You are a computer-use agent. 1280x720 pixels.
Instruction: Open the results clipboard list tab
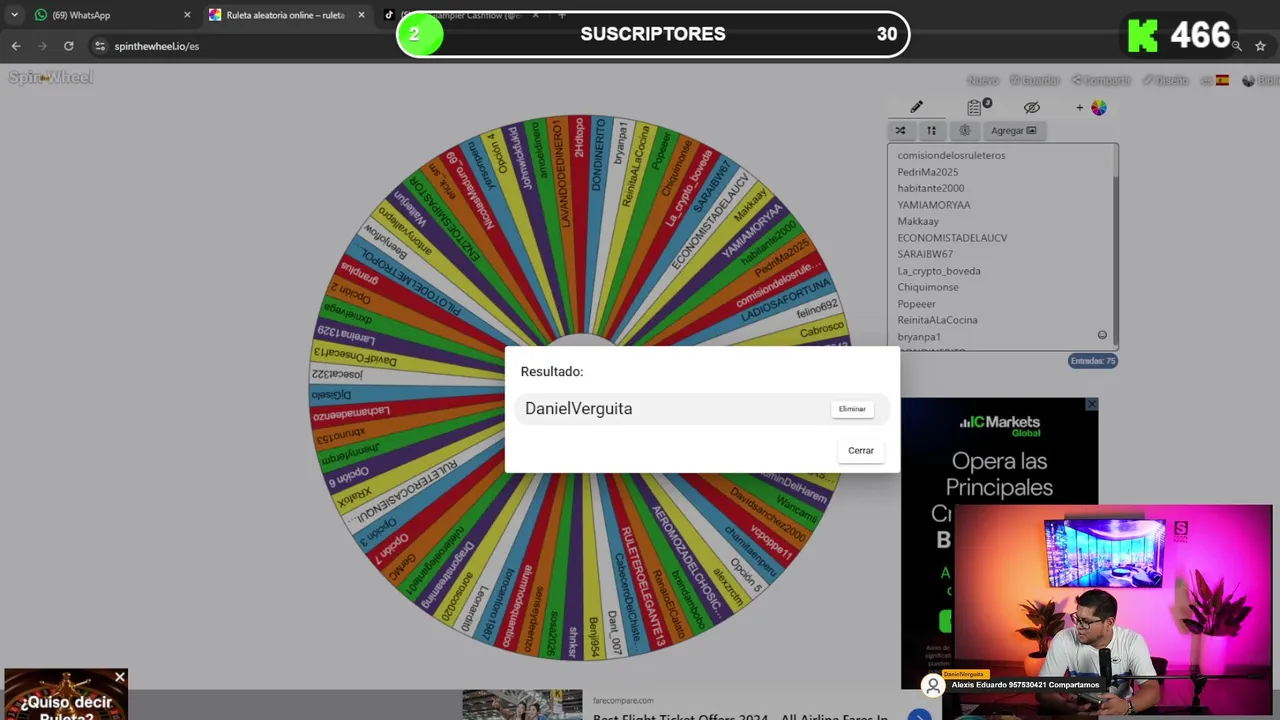click(x=976, y=107)
